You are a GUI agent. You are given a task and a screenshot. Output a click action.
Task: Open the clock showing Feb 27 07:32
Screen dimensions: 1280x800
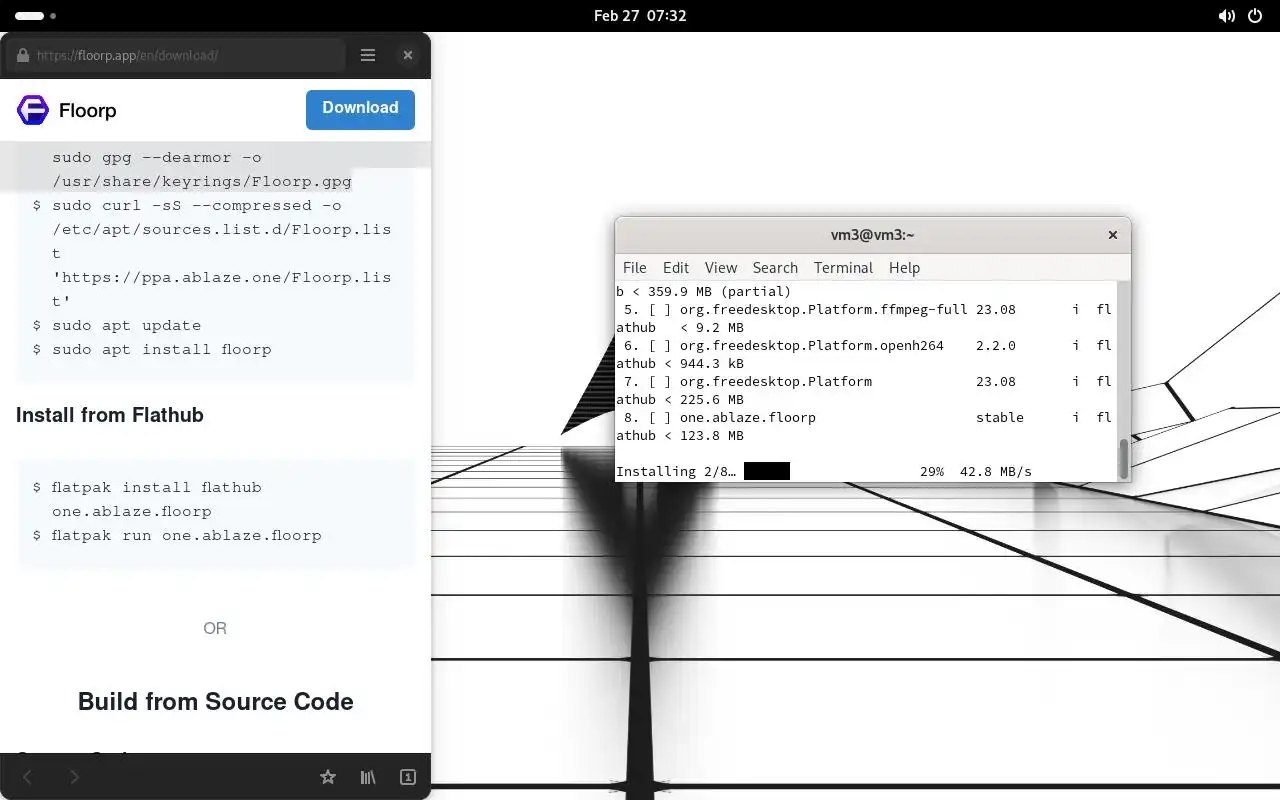[640, 16]
